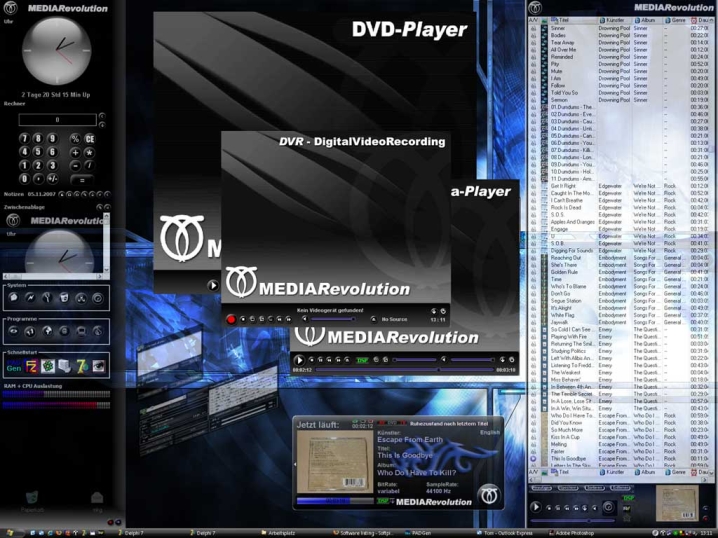Viewport: 718px width, 538px height.
Task: Click the percent key on the calculator
Action: tap(74, 139)
